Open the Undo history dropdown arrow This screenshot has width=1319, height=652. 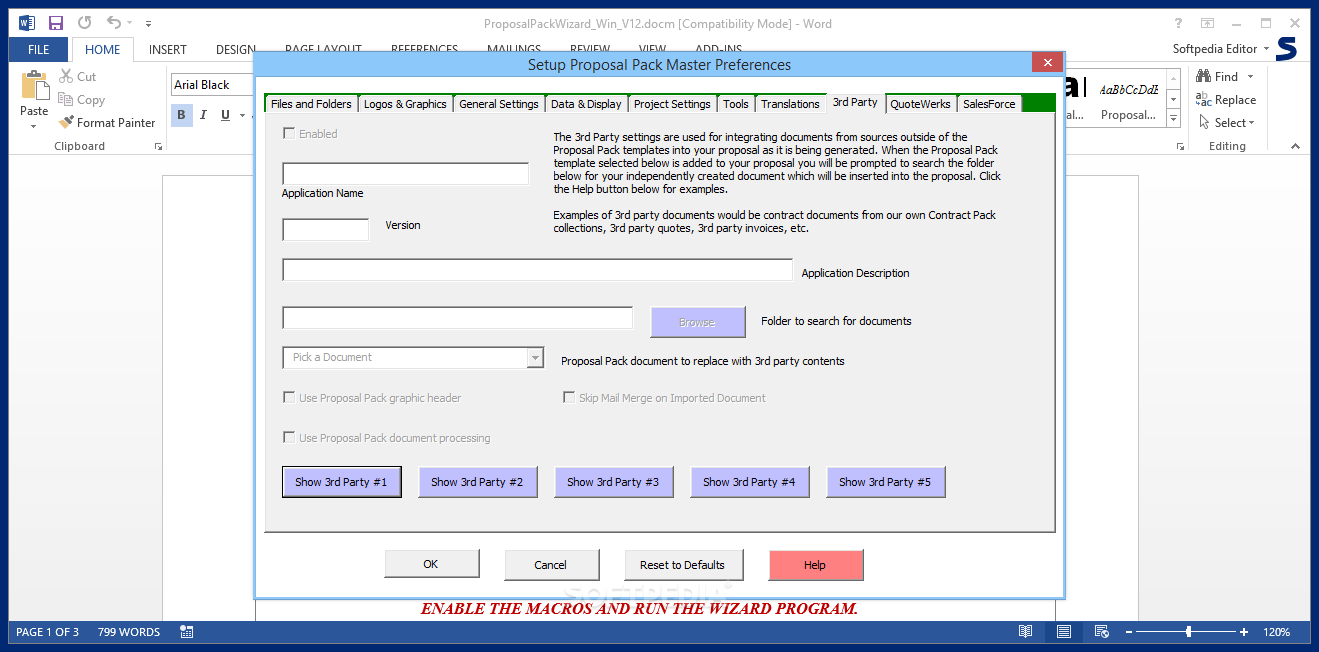tap(129, 22)
